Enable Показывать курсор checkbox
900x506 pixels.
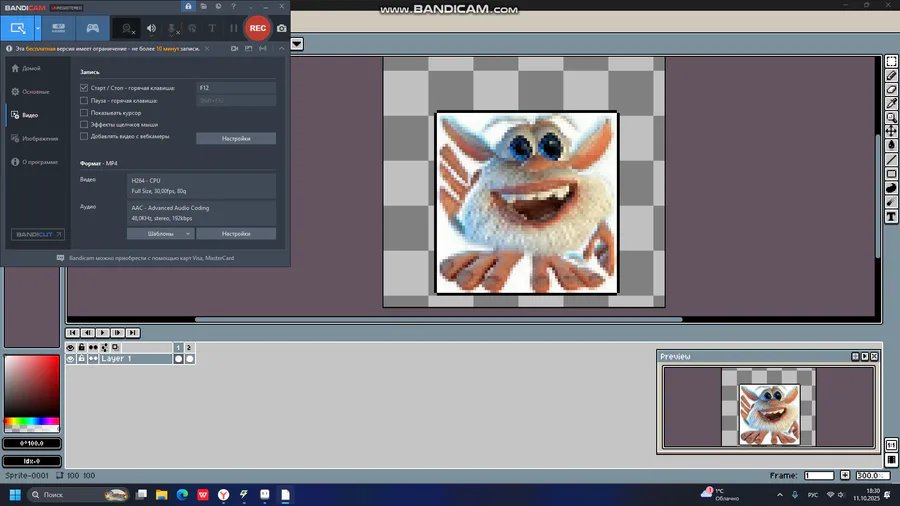[x=84, y=112]
